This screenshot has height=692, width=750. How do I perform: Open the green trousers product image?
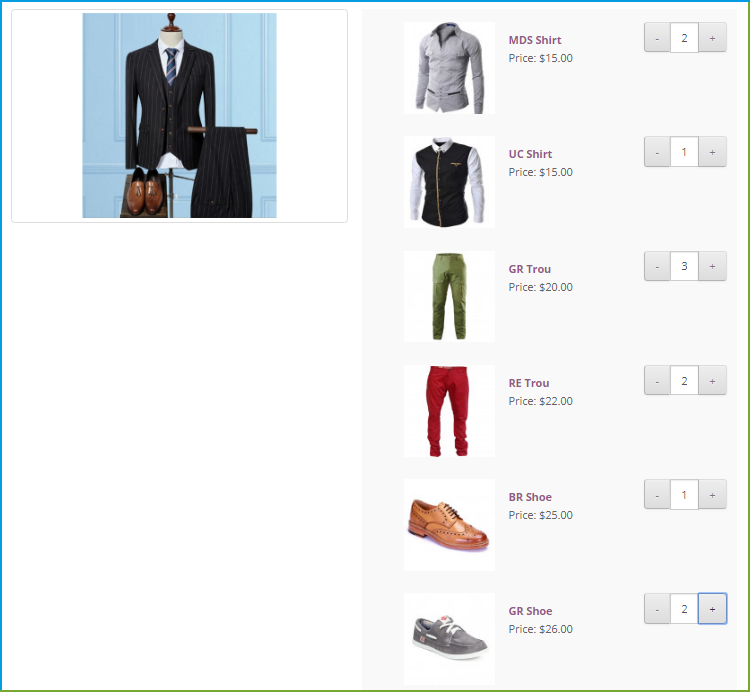(x=449, y=297)
